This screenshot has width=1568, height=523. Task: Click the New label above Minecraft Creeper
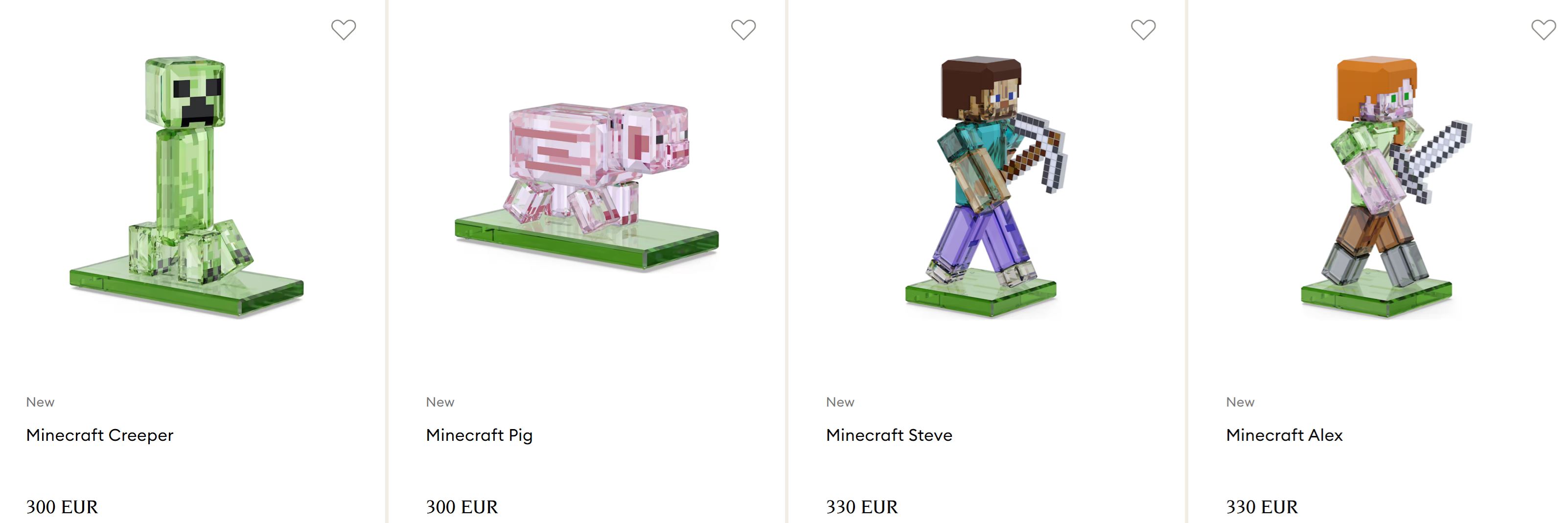coord(40,402)
